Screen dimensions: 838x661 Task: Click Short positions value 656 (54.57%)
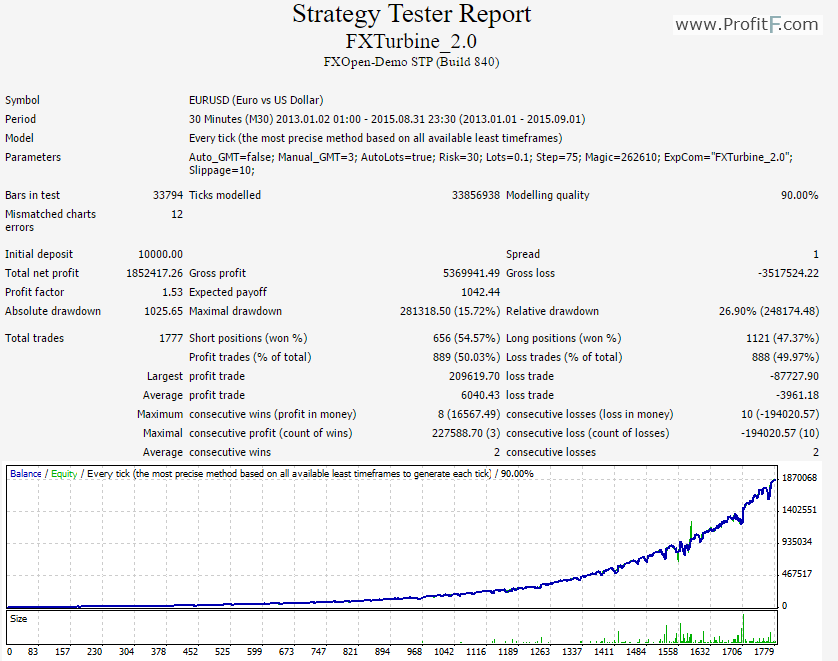pos(467,338)
